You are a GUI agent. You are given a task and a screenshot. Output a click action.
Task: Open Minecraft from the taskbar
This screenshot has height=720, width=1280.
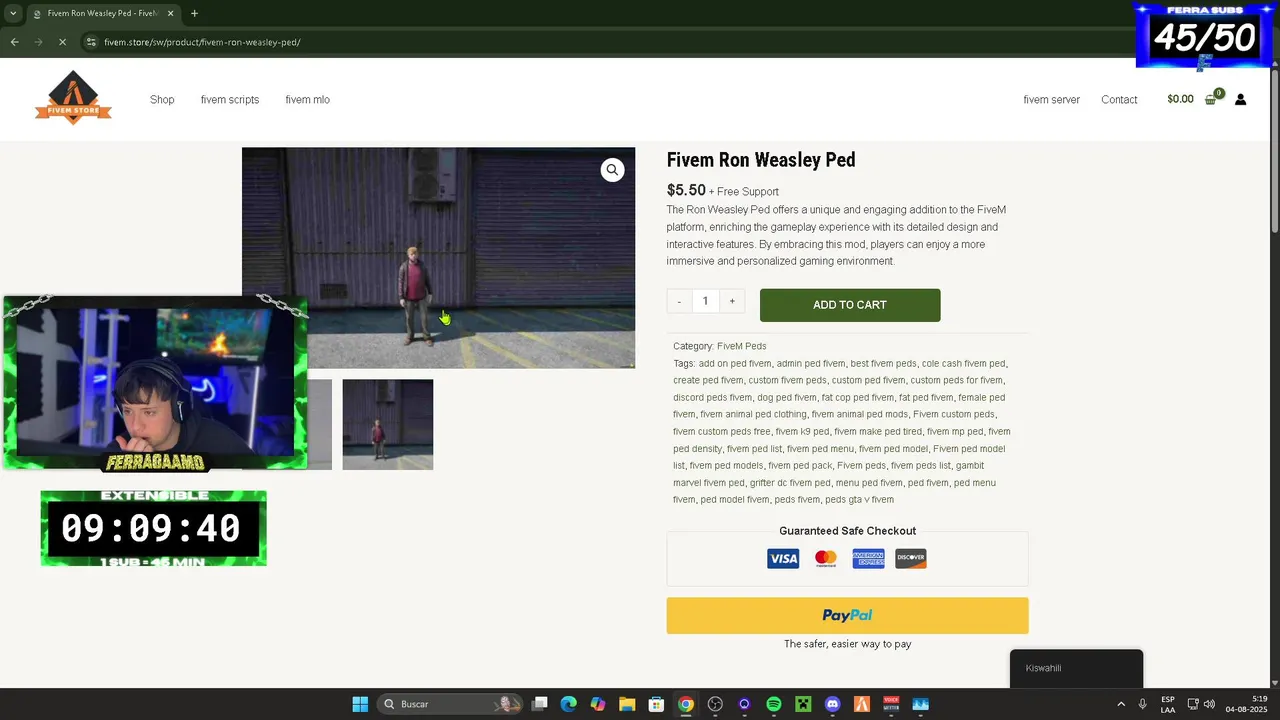click(803, 704)
